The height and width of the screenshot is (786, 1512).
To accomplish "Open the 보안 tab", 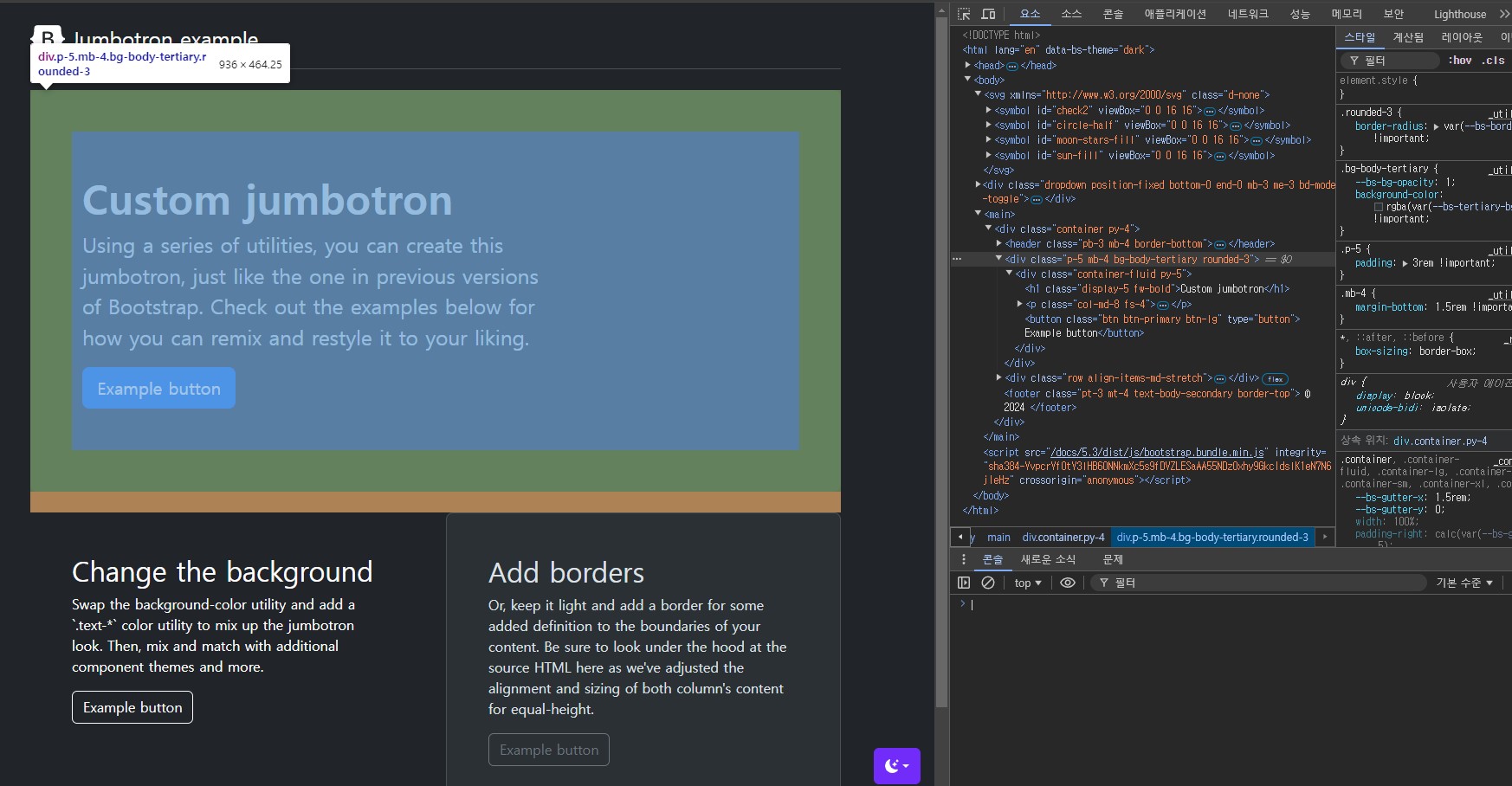I will (1393, 14).
